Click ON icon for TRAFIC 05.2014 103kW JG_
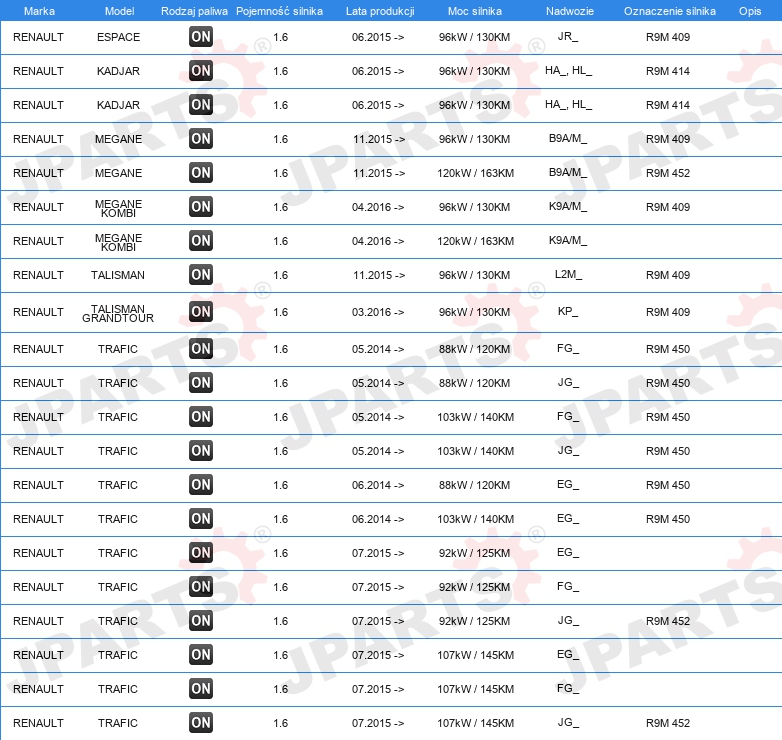 [201, 450]
